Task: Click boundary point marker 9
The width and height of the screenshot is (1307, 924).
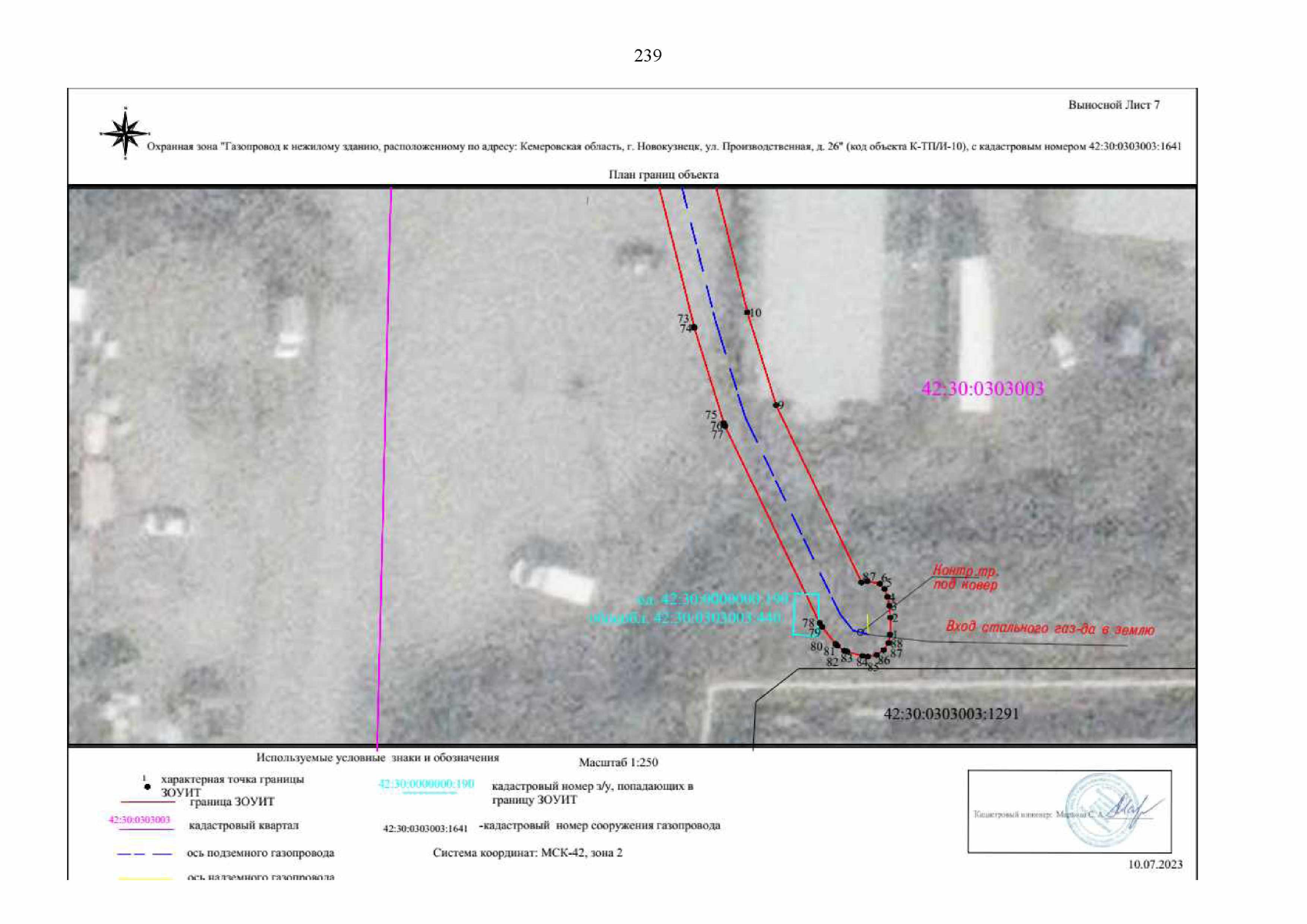Action: [776, 405]
